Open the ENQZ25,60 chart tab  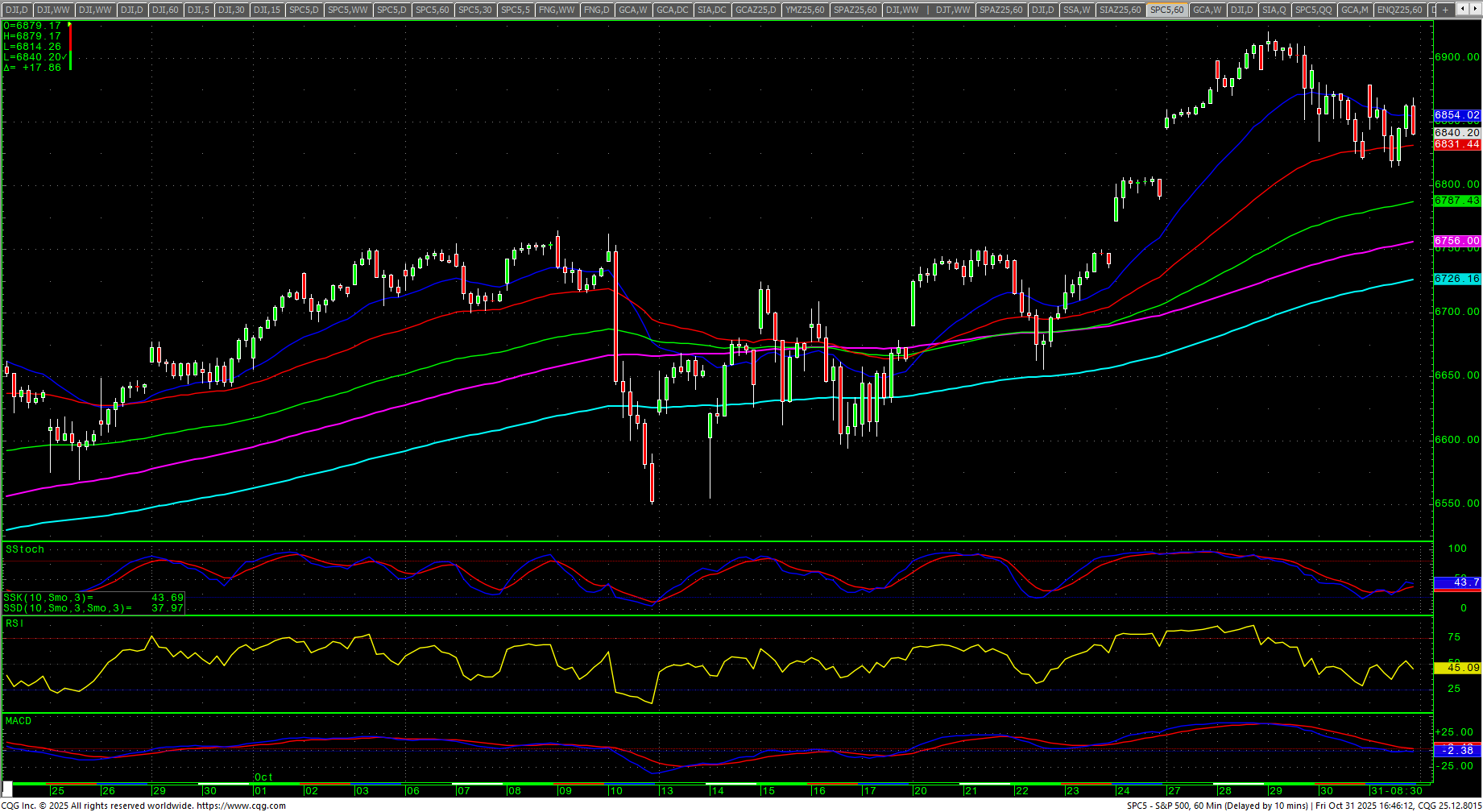pyautogui.click(x=1399, y=10)
